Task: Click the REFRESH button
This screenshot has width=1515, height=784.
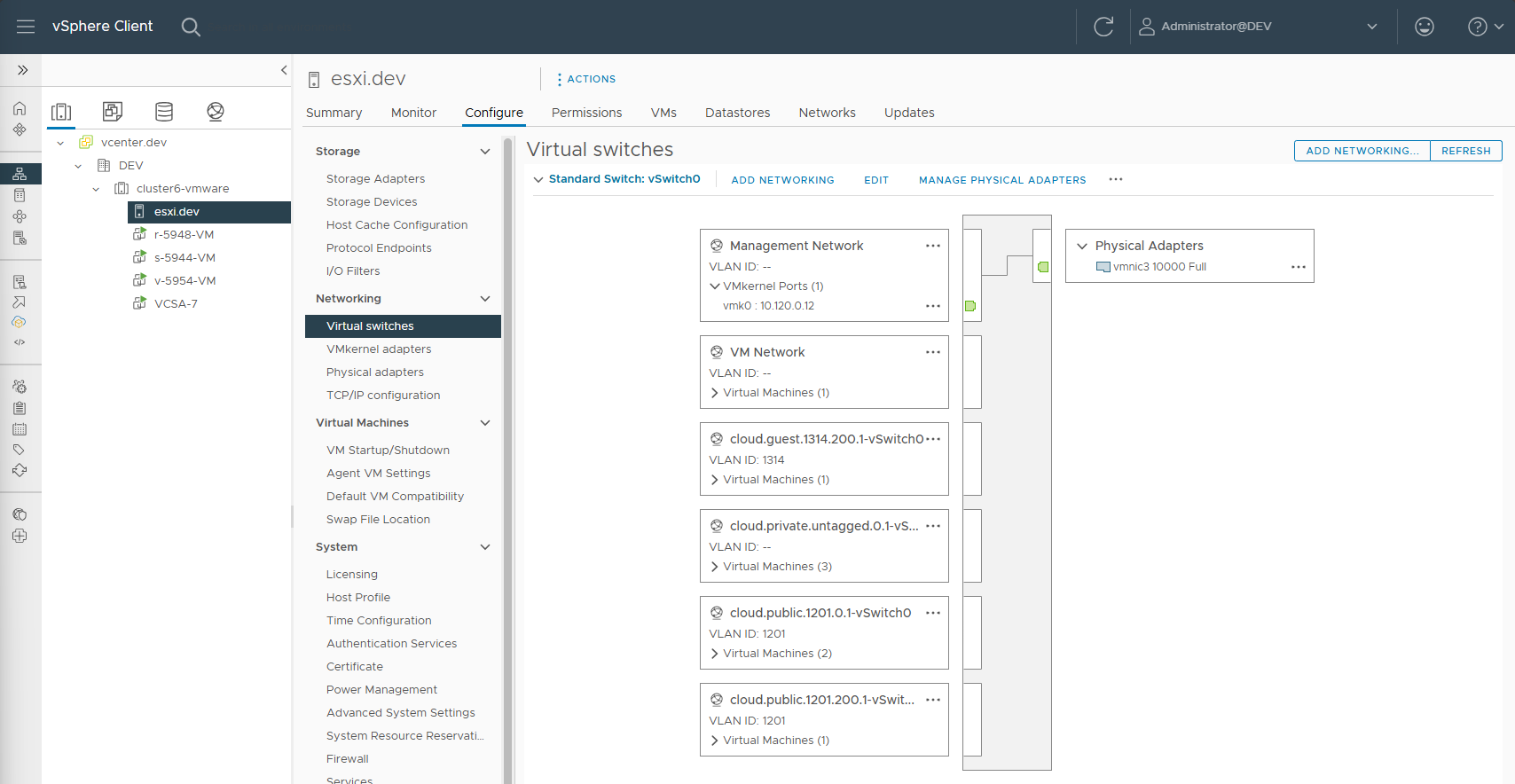Action: (x=1465, y=151)
